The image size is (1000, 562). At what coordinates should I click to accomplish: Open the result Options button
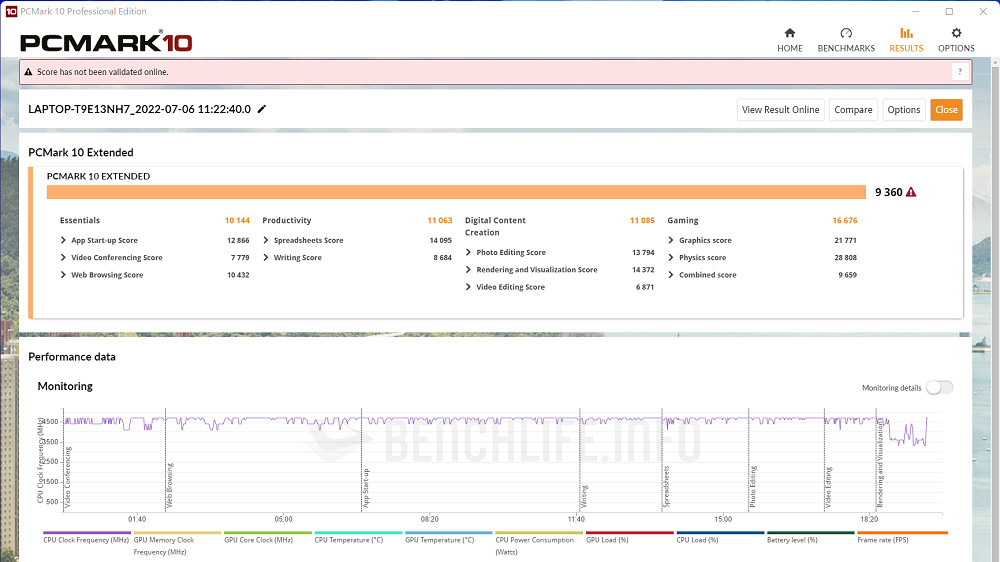click(903, 110)
